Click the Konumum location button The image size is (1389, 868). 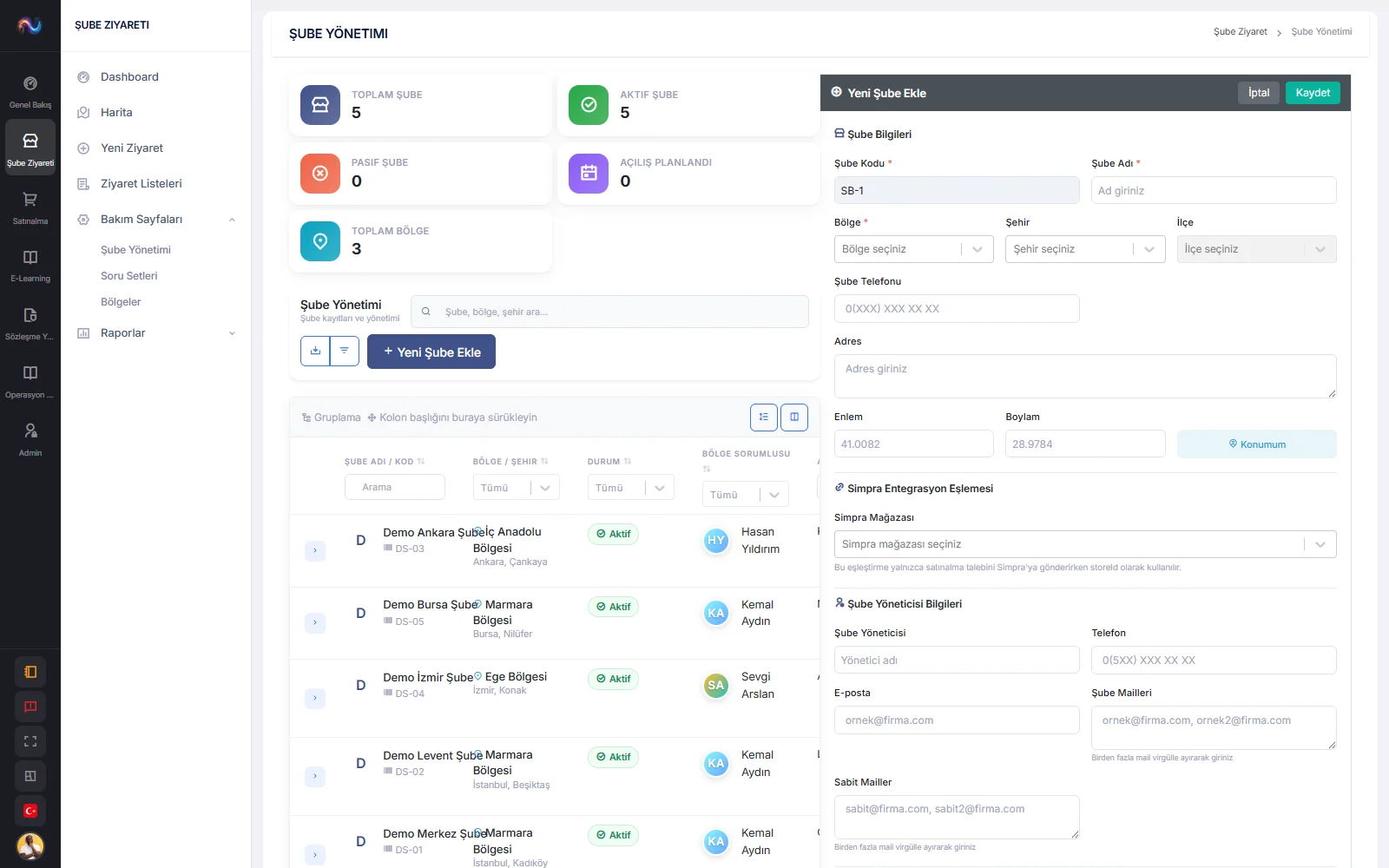pyautogui.click(x=1256, y=444)
